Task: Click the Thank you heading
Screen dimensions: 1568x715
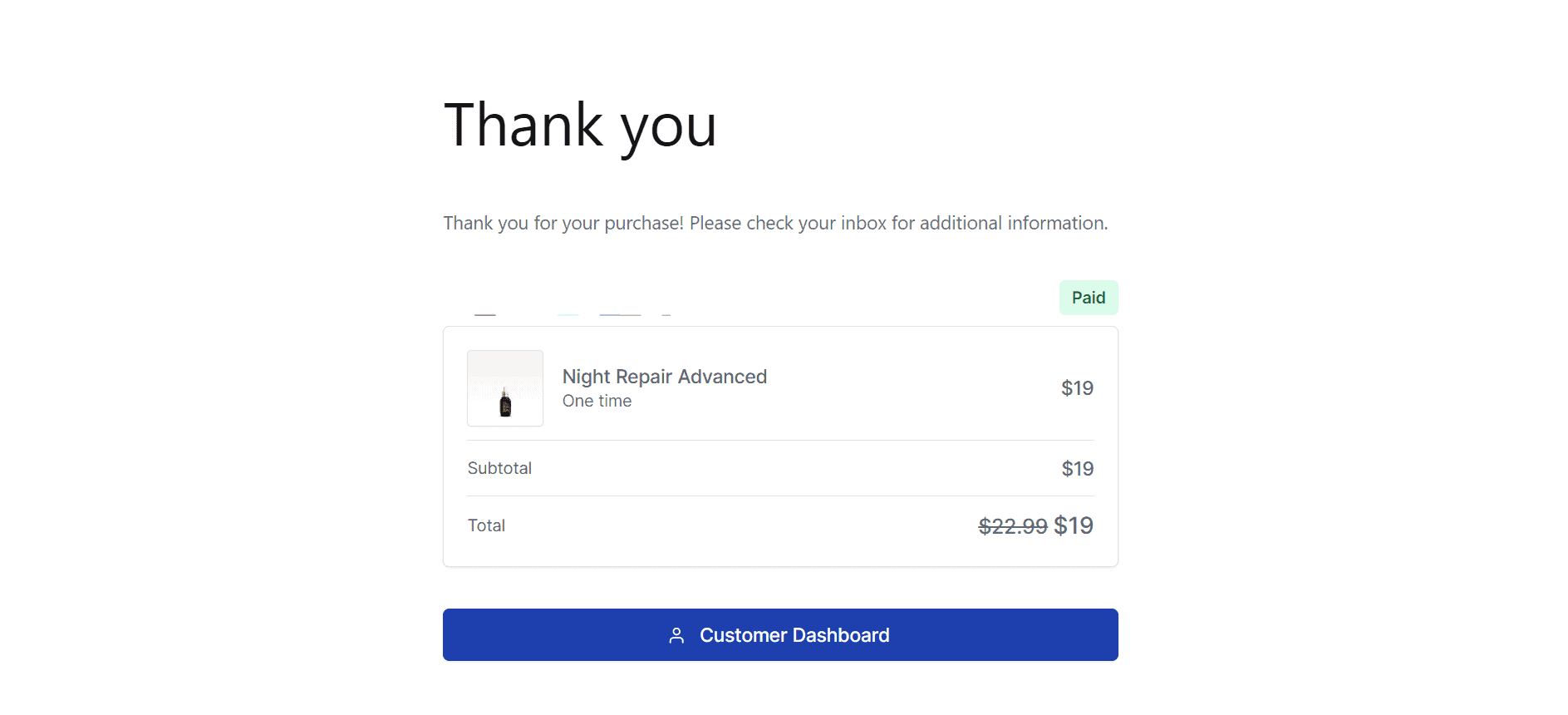Action: [x=580, y=126]
